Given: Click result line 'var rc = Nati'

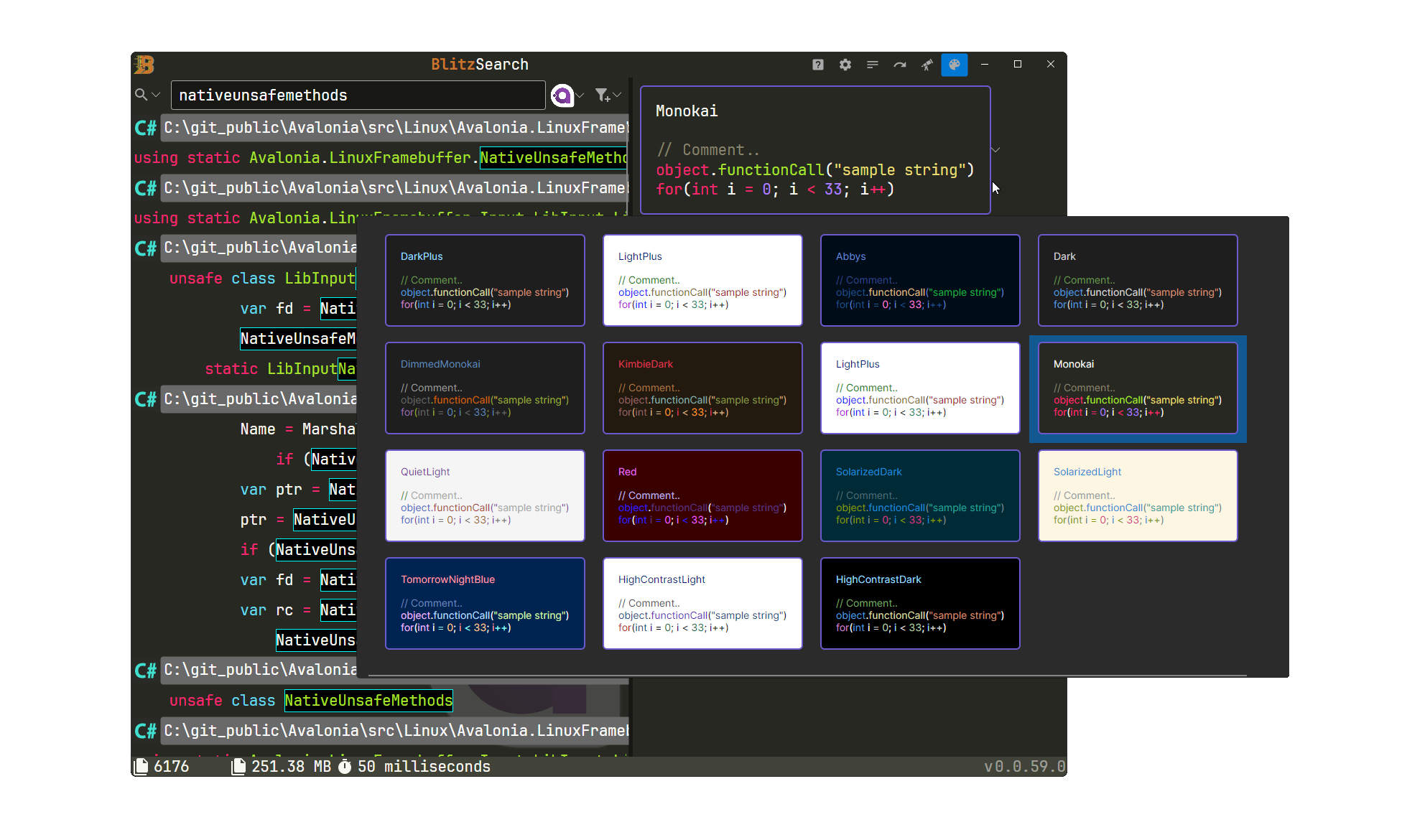Looking at the screenshot, I should pos(298,610).
